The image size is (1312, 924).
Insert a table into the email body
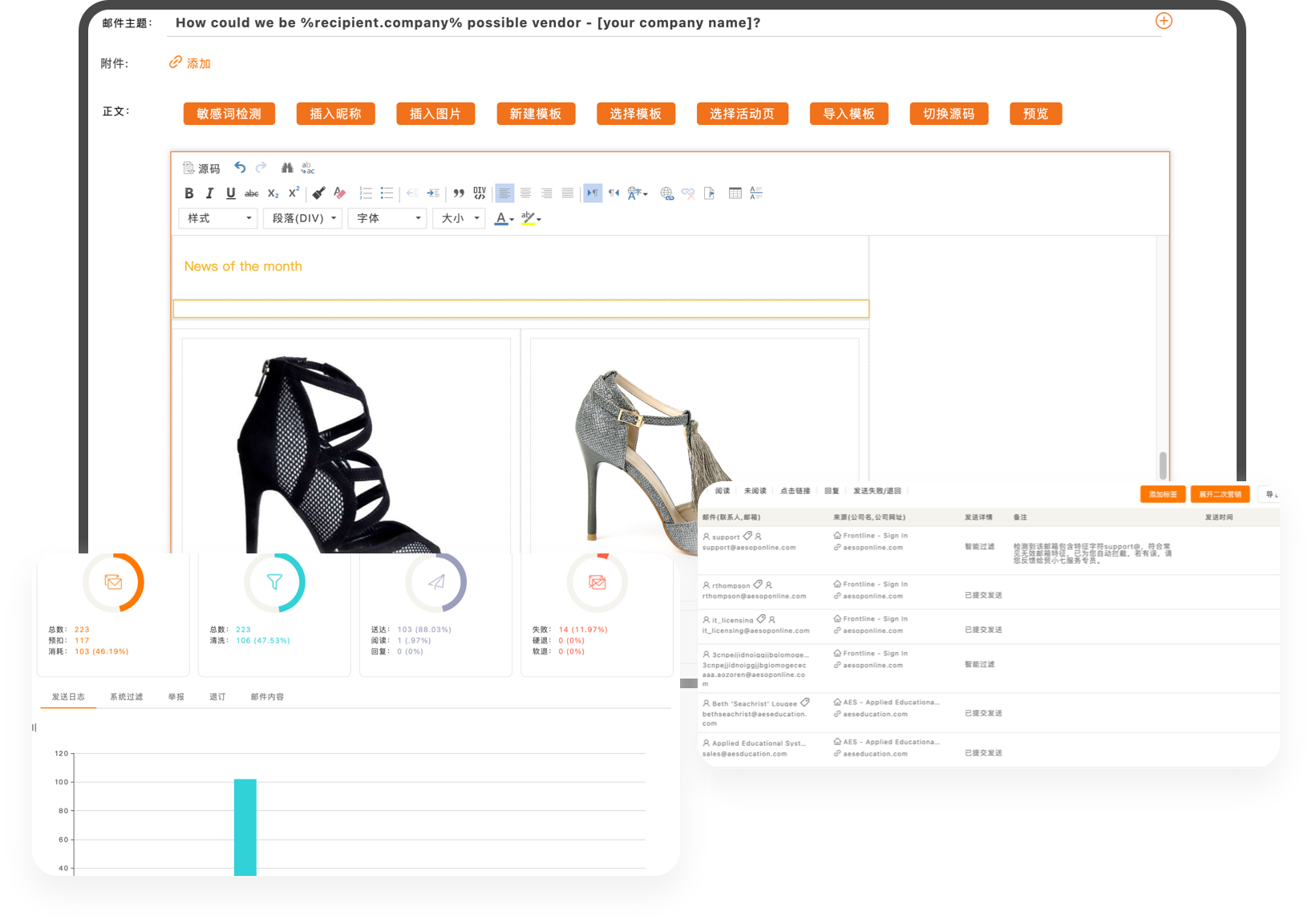coord(735,193)
